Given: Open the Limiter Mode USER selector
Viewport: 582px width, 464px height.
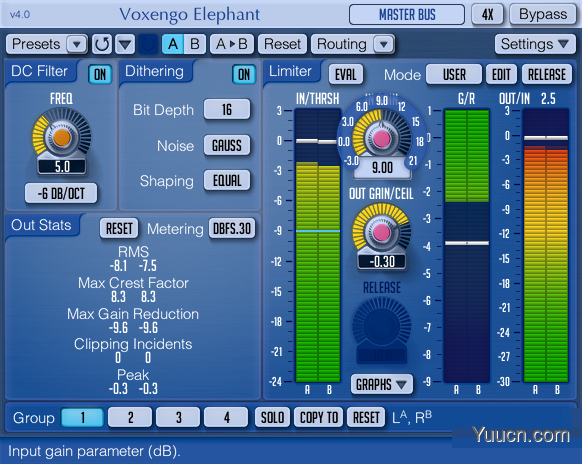Looking at the screenshot, I should 454,75.
